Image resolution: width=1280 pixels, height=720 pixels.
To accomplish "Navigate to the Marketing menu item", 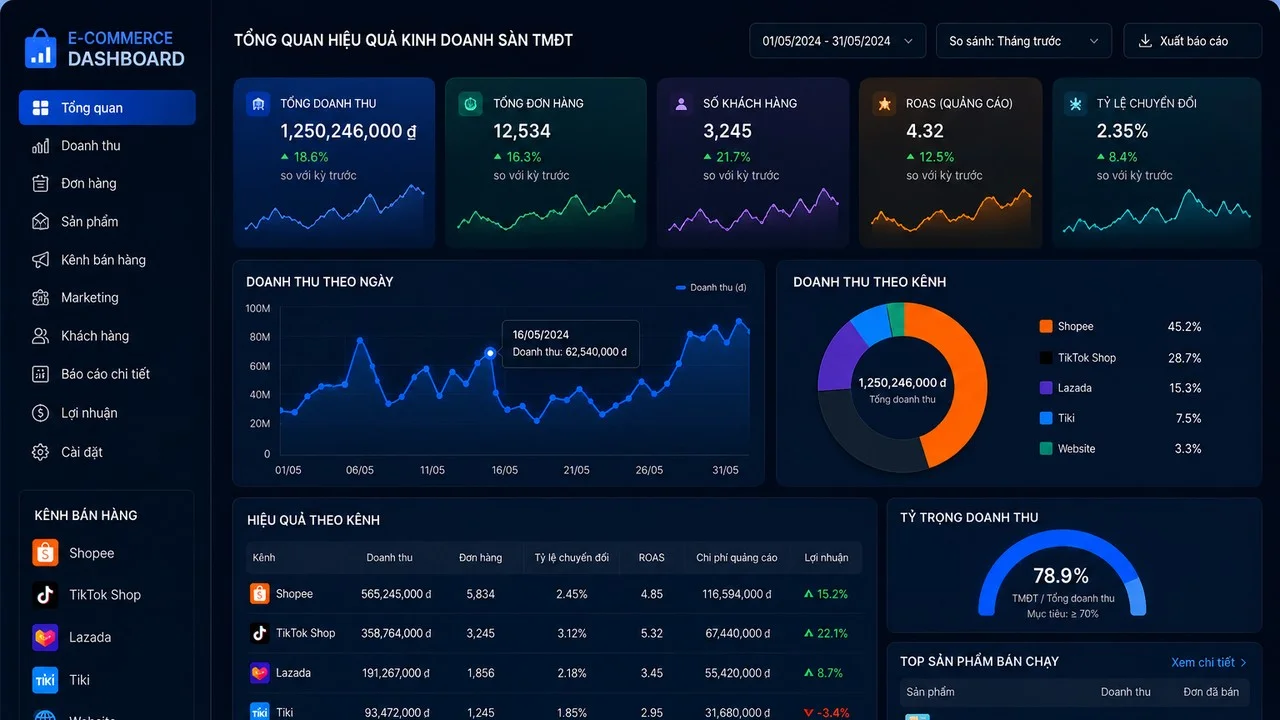I will pos(107,298).
